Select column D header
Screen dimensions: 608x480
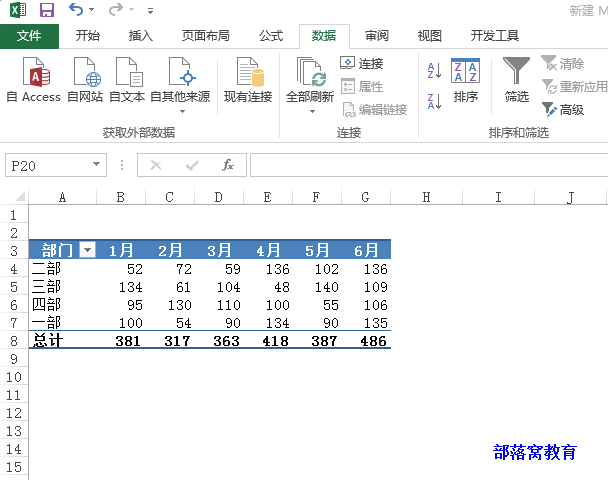(219, 197)
